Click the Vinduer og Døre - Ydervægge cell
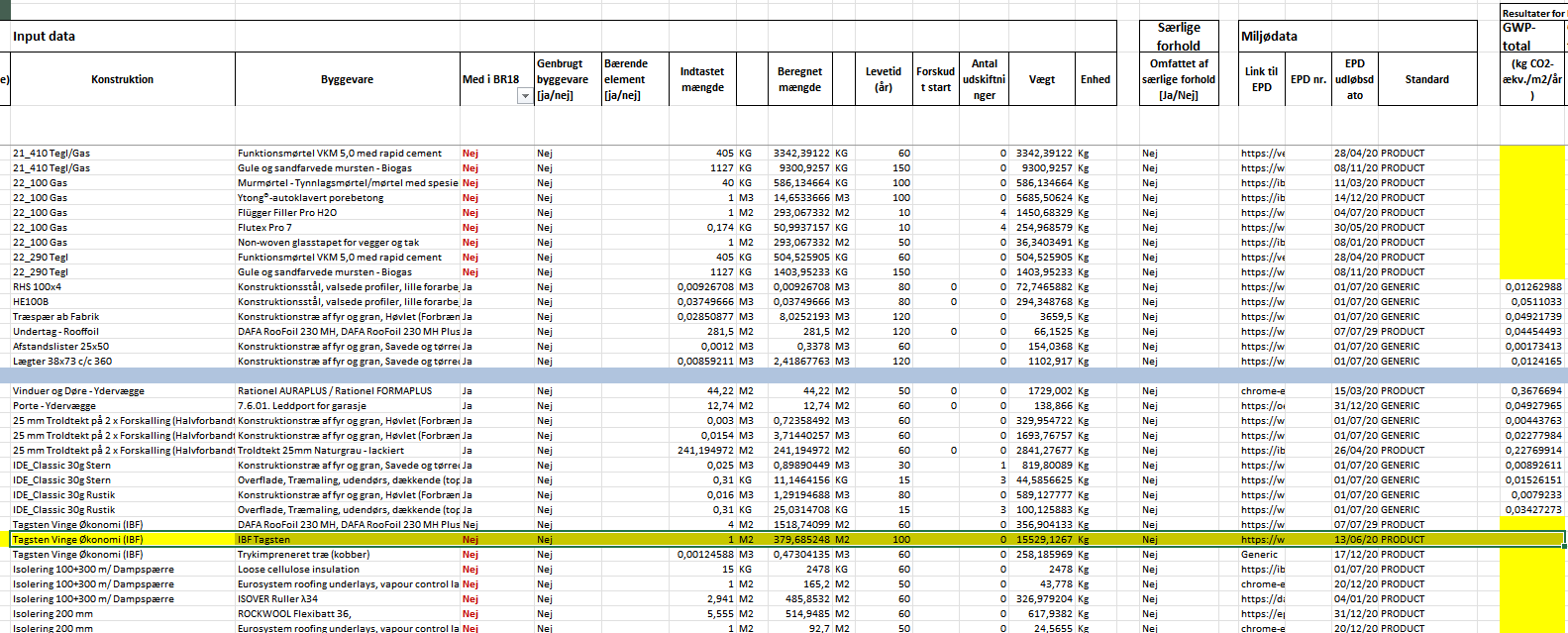 click(123, 391)
